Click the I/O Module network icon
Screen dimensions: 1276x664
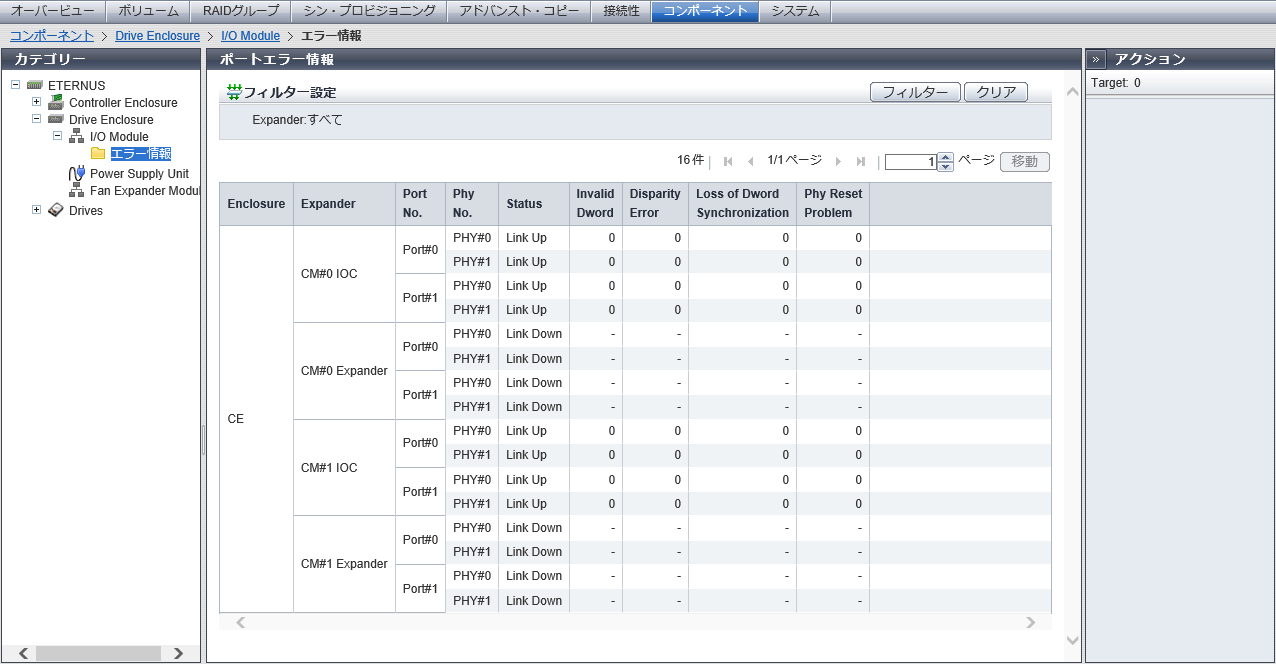point(77,136)
